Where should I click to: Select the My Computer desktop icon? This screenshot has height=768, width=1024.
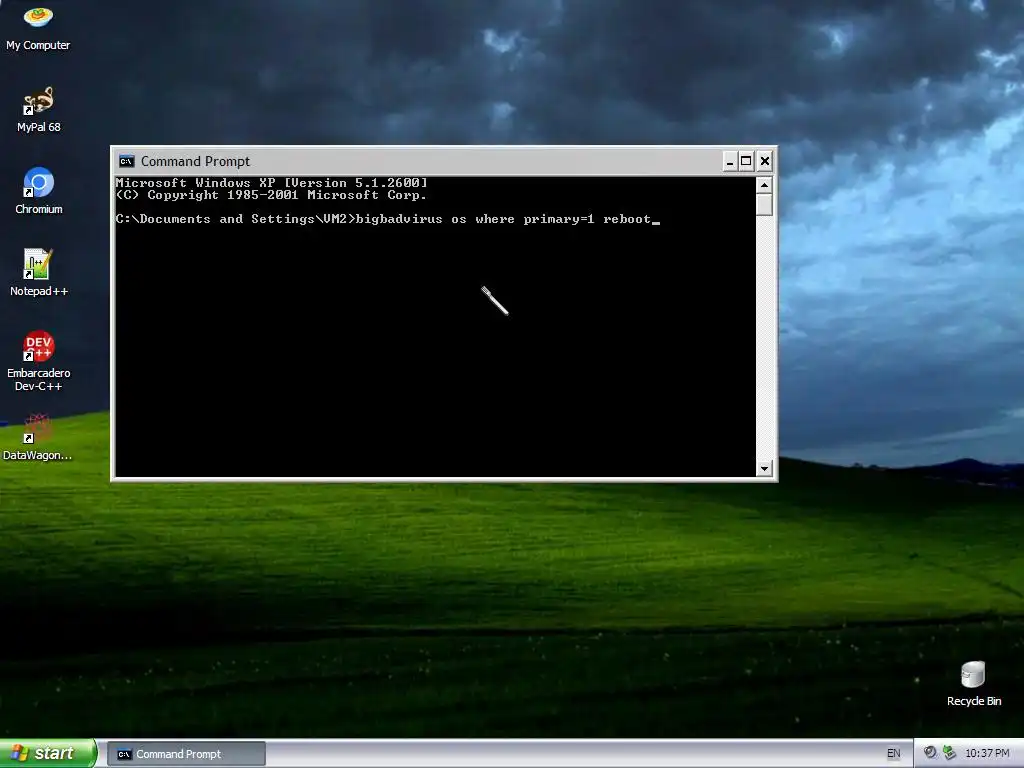[38, 28]
